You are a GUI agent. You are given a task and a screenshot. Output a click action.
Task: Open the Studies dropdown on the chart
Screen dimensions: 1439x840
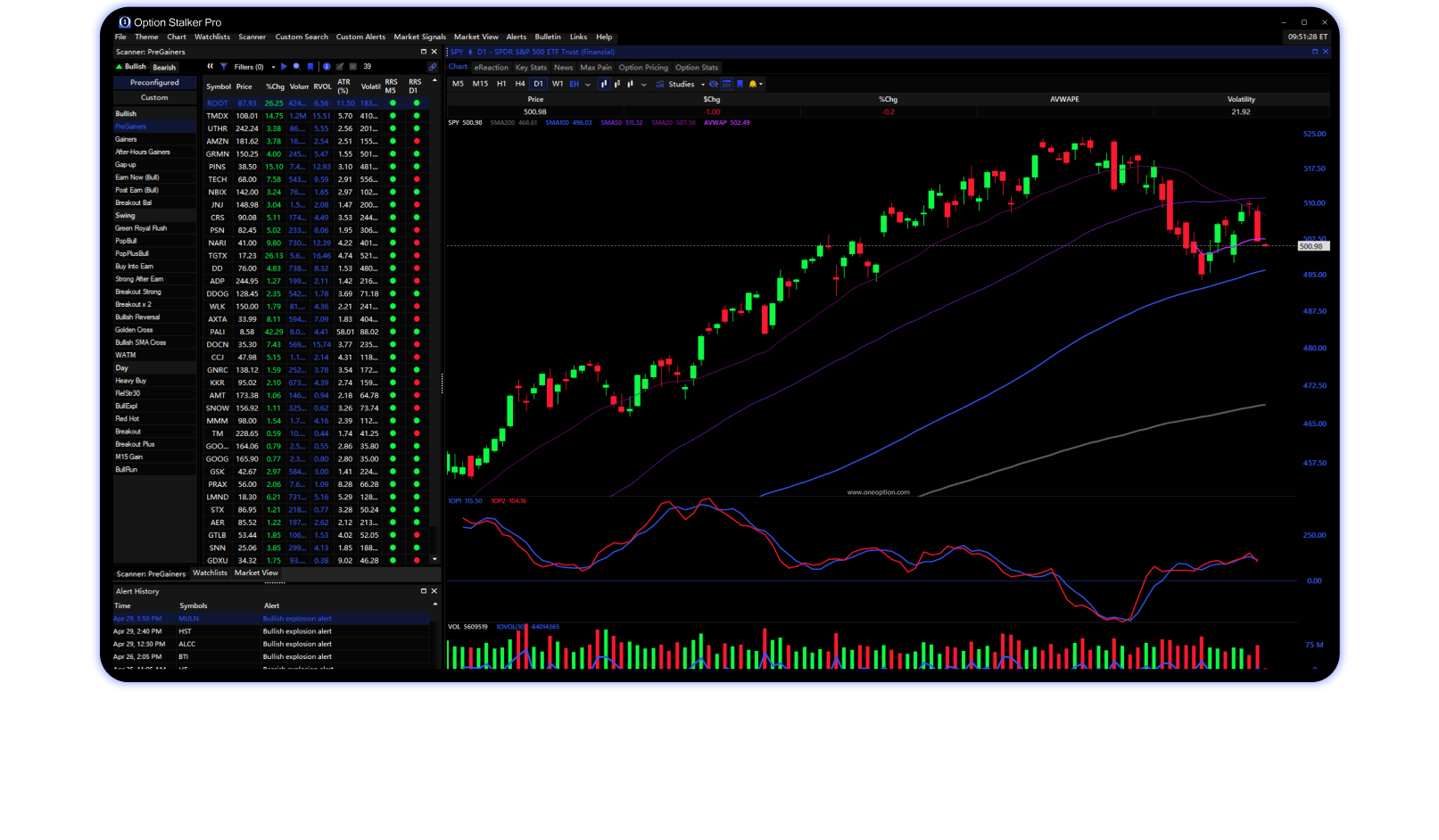point(680,84)
